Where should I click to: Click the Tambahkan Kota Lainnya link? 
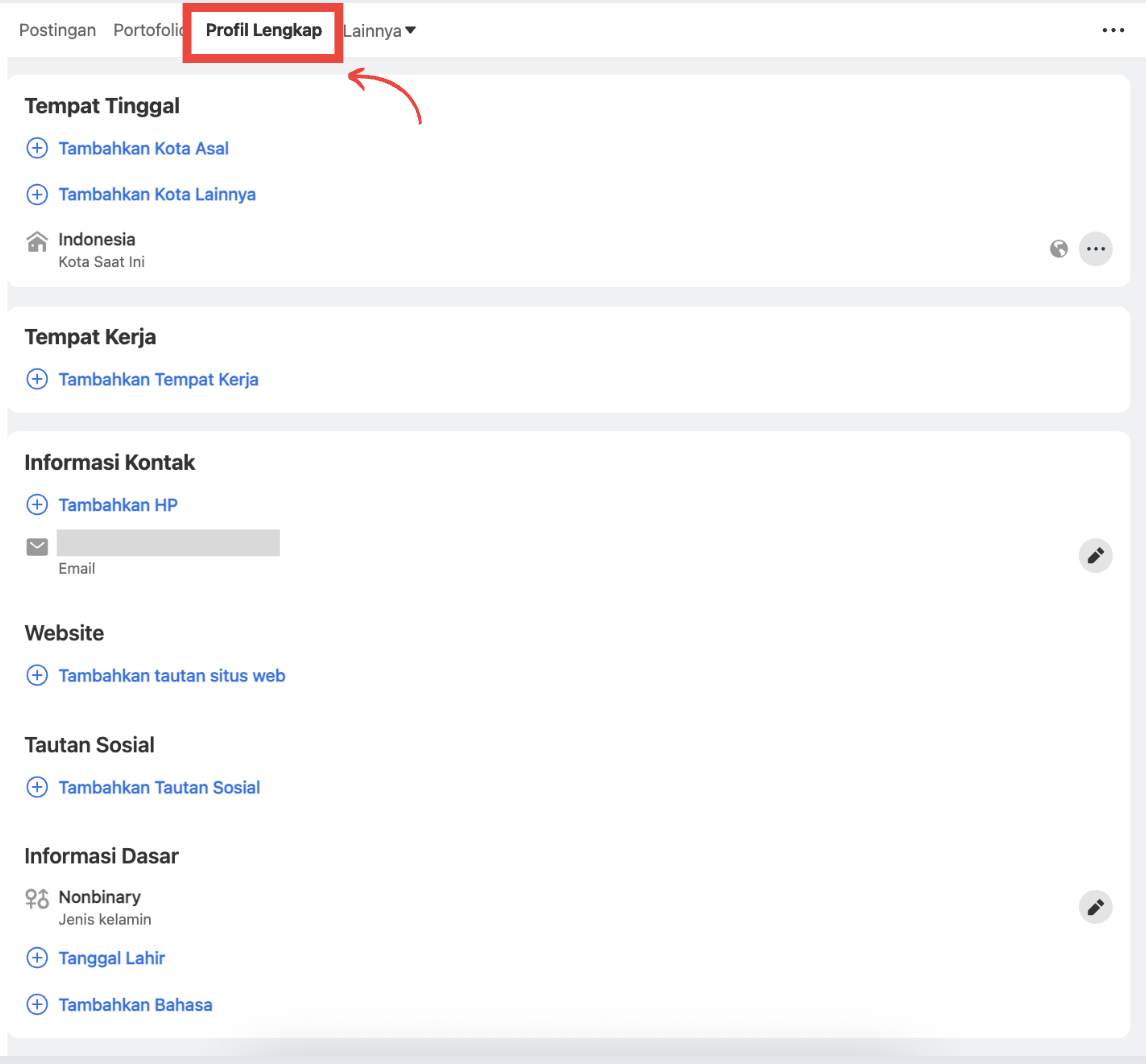pyautogui.click(x=157, y=194)
